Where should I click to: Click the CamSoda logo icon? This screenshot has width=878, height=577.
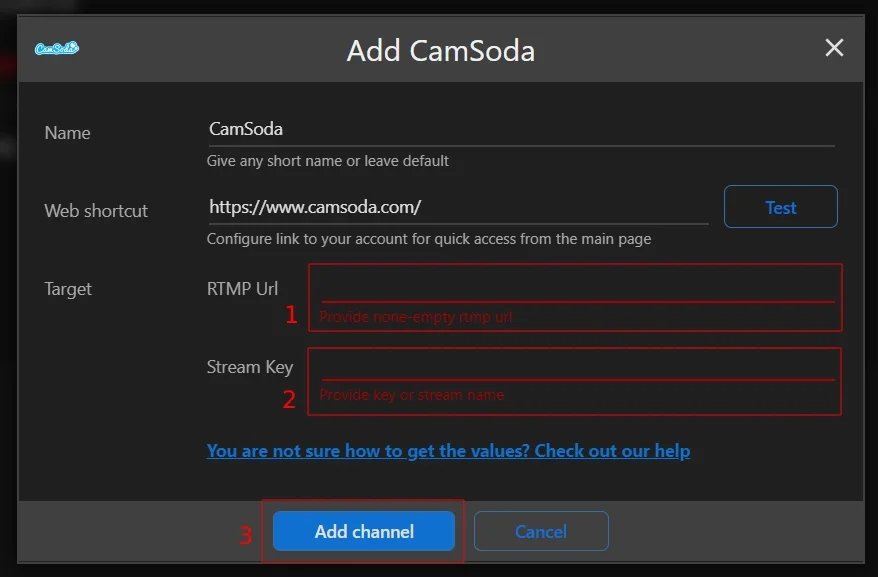[57, 49]
